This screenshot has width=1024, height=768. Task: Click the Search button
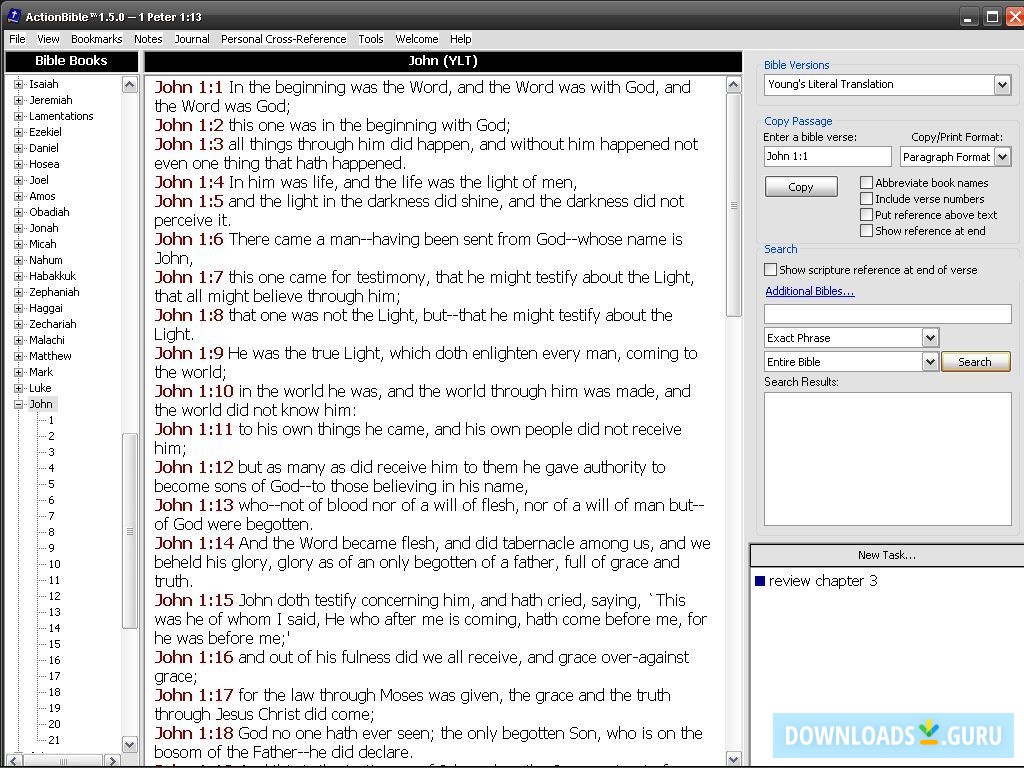point(975,362)
